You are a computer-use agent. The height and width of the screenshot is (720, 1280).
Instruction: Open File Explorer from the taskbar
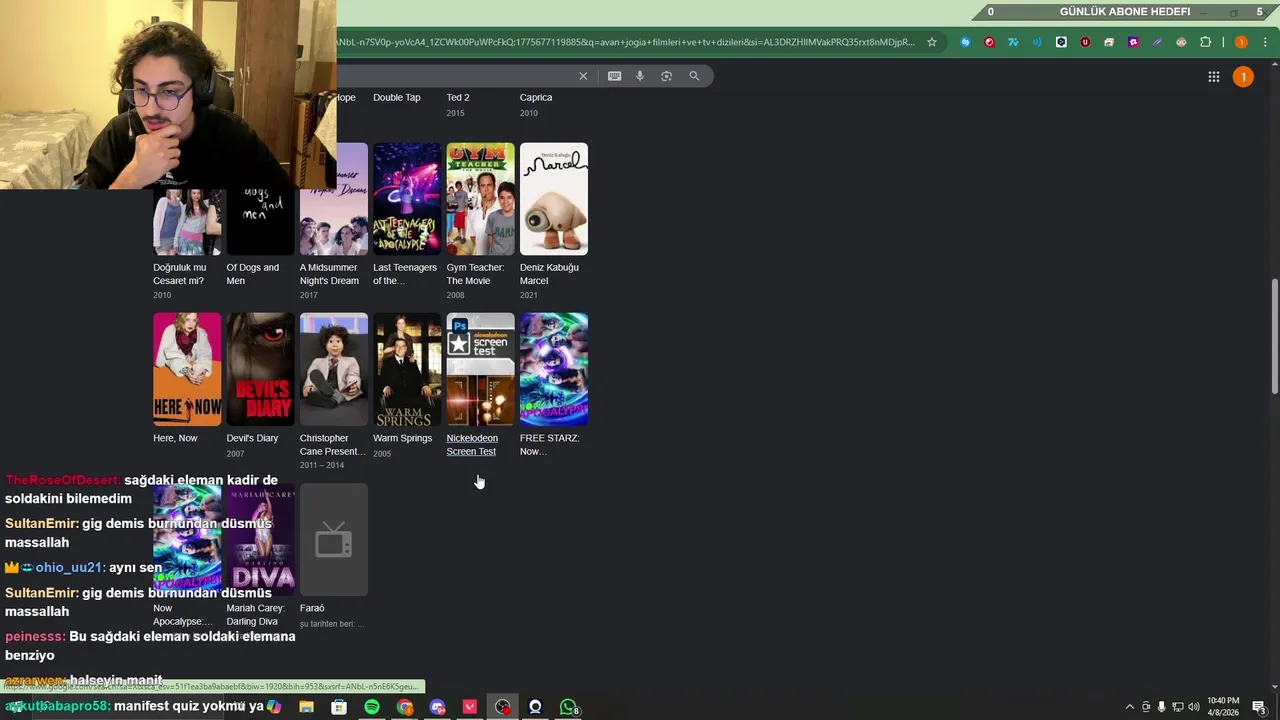306,707
